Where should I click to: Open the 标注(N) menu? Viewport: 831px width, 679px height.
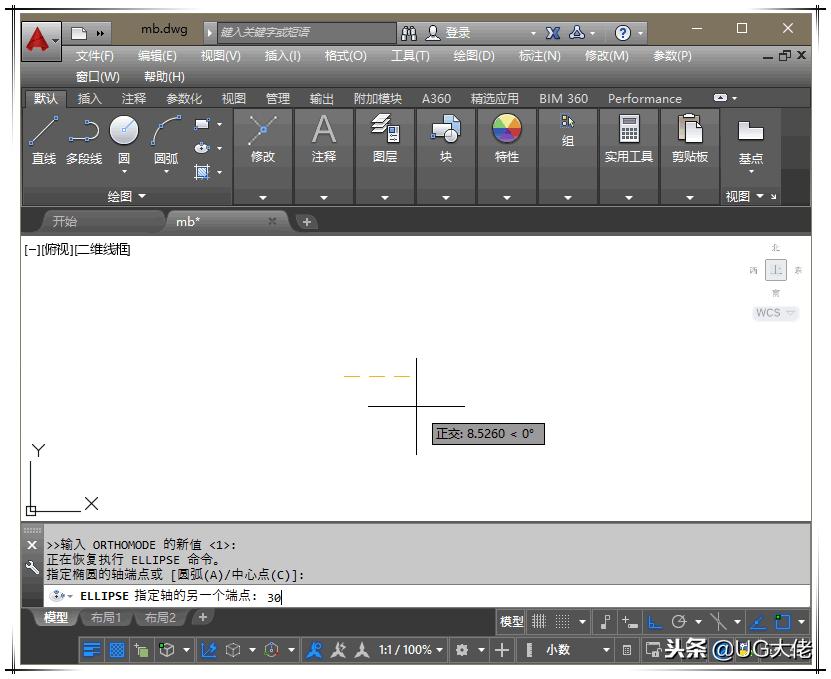tap(540, 56)
